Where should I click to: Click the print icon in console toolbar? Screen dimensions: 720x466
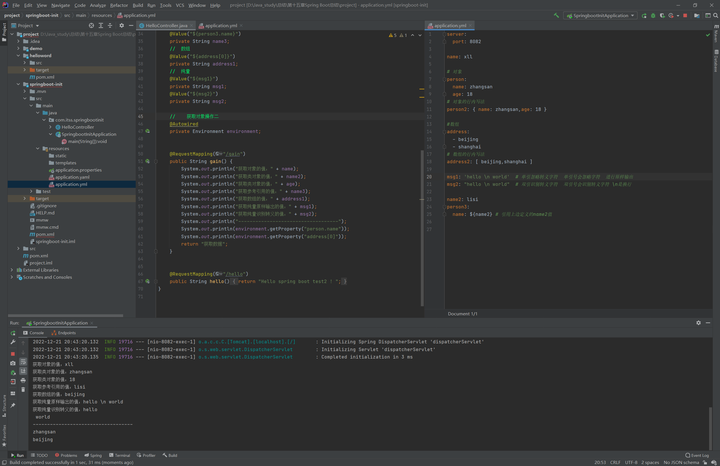point(23,381)
